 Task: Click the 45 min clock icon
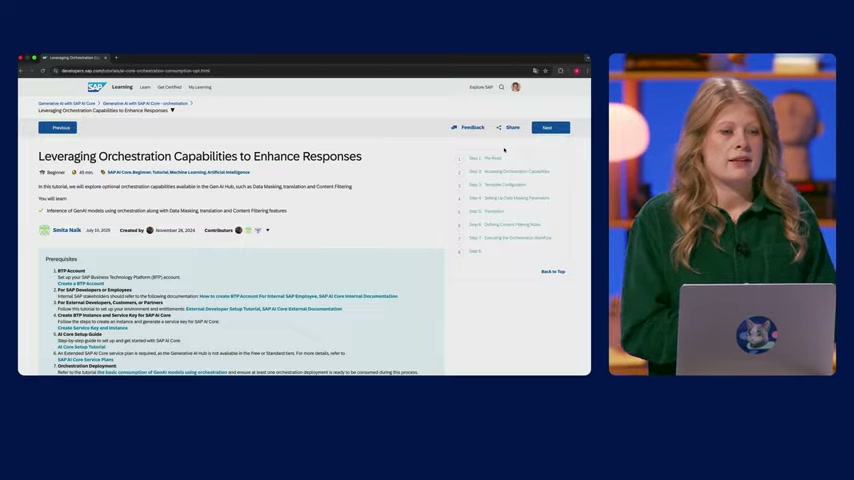point(74,172)
